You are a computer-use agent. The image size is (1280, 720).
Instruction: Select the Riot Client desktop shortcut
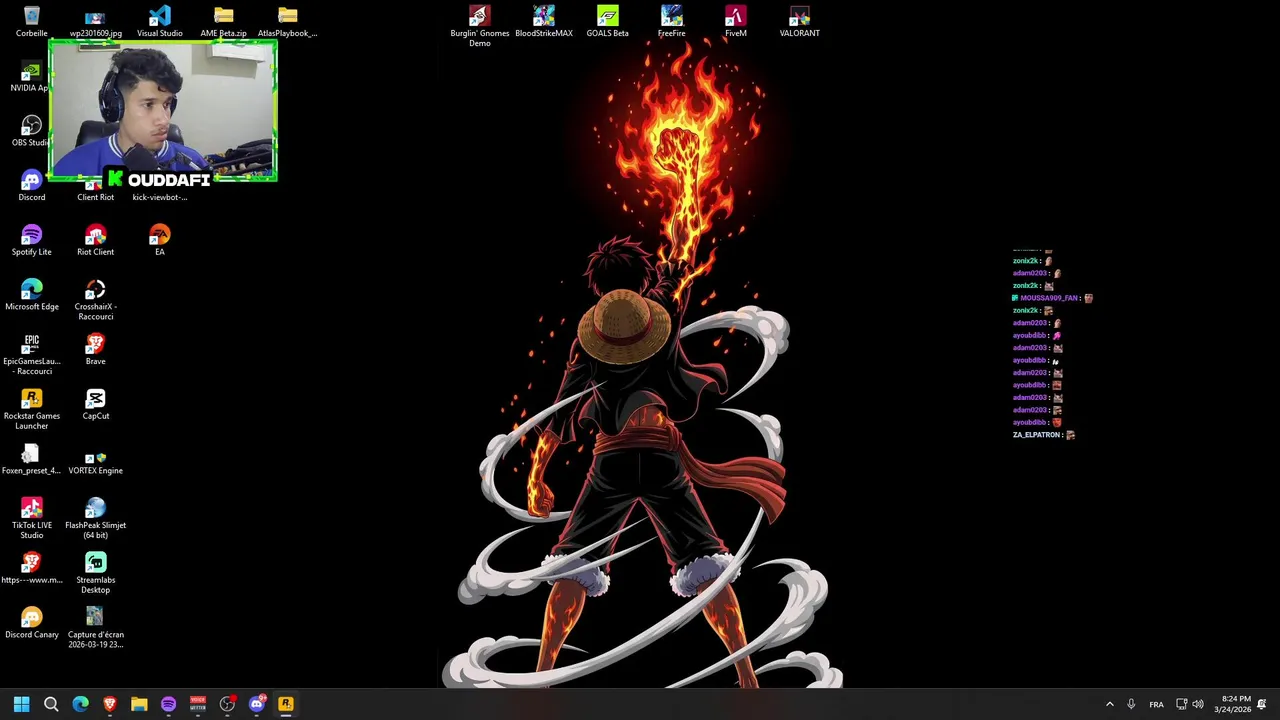pyautogui.click(x=96, y=241)
